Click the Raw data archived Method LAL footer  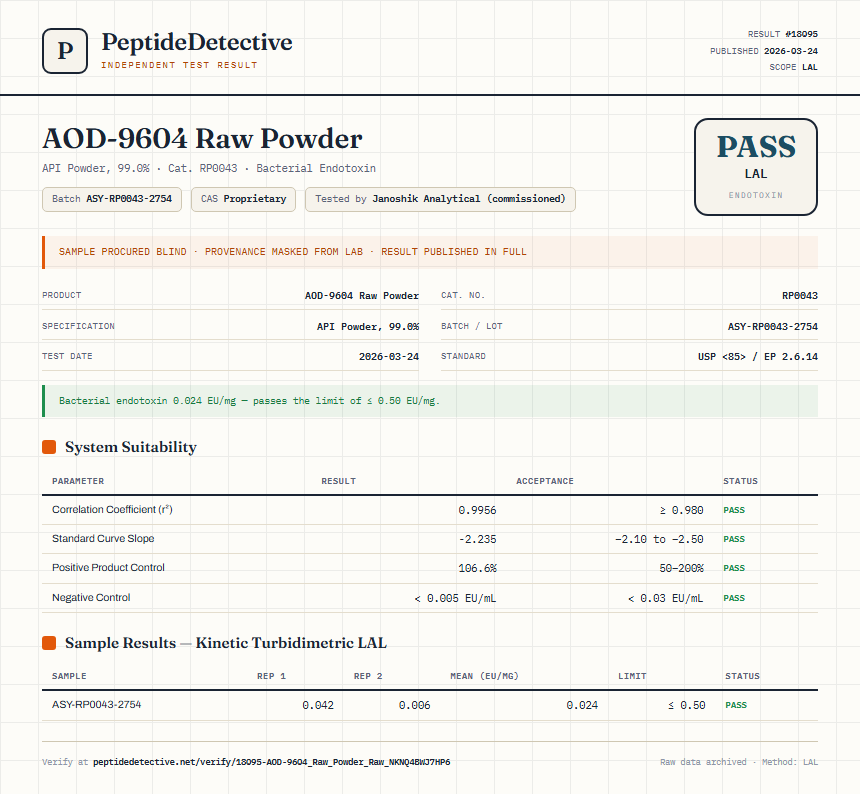click(739, 762)
